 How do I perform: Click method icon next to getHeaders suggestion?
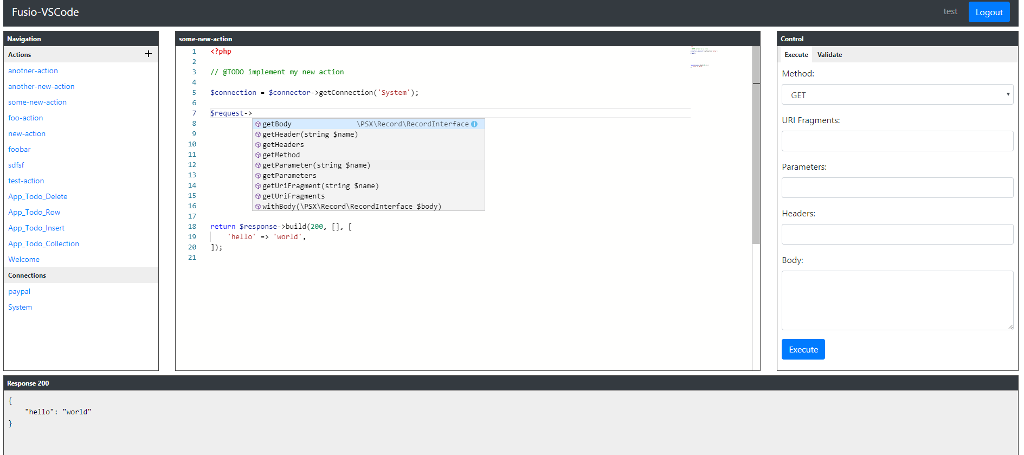(x=257, y=145)
